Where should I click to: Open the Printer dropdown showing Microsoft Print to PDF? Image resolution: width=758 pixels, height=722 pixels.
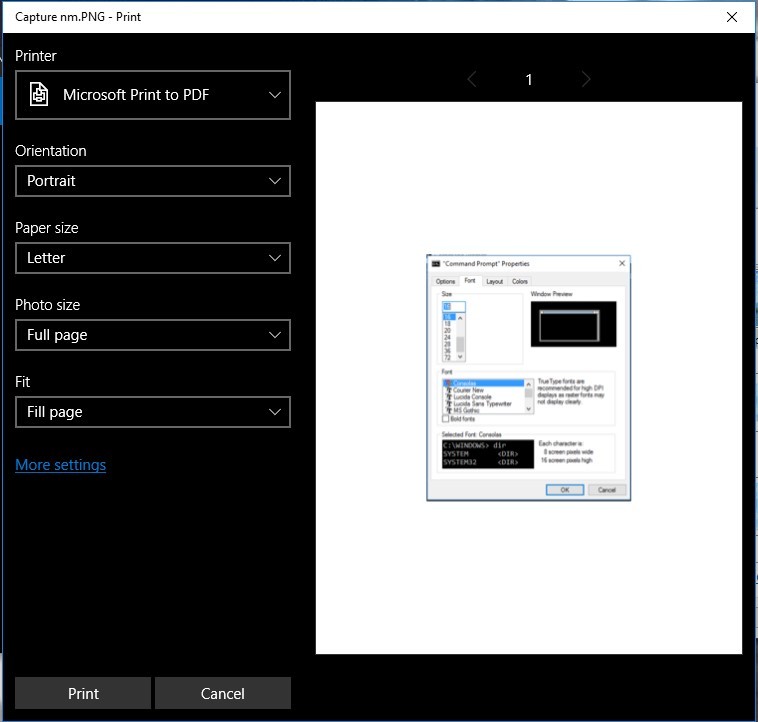pyautogui.click(x=153, y=95)
